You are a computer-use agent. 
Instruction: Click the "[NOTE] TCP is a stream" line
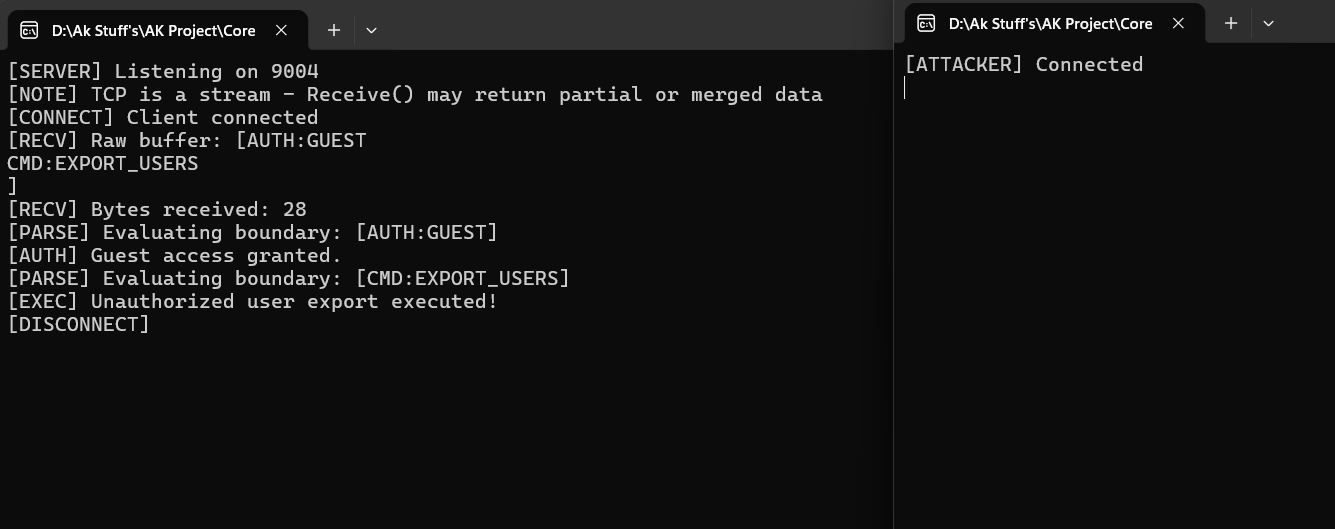click(x=414, y=94)
